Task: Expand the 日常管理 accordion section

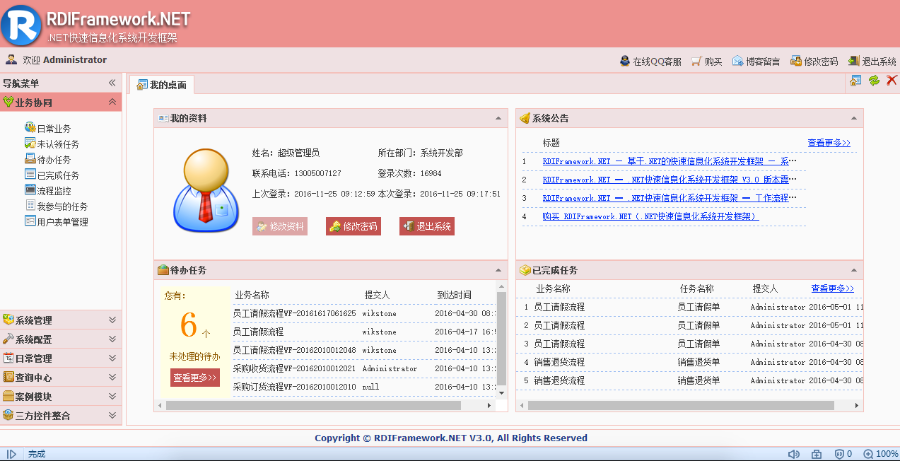Action: point(112,358)
